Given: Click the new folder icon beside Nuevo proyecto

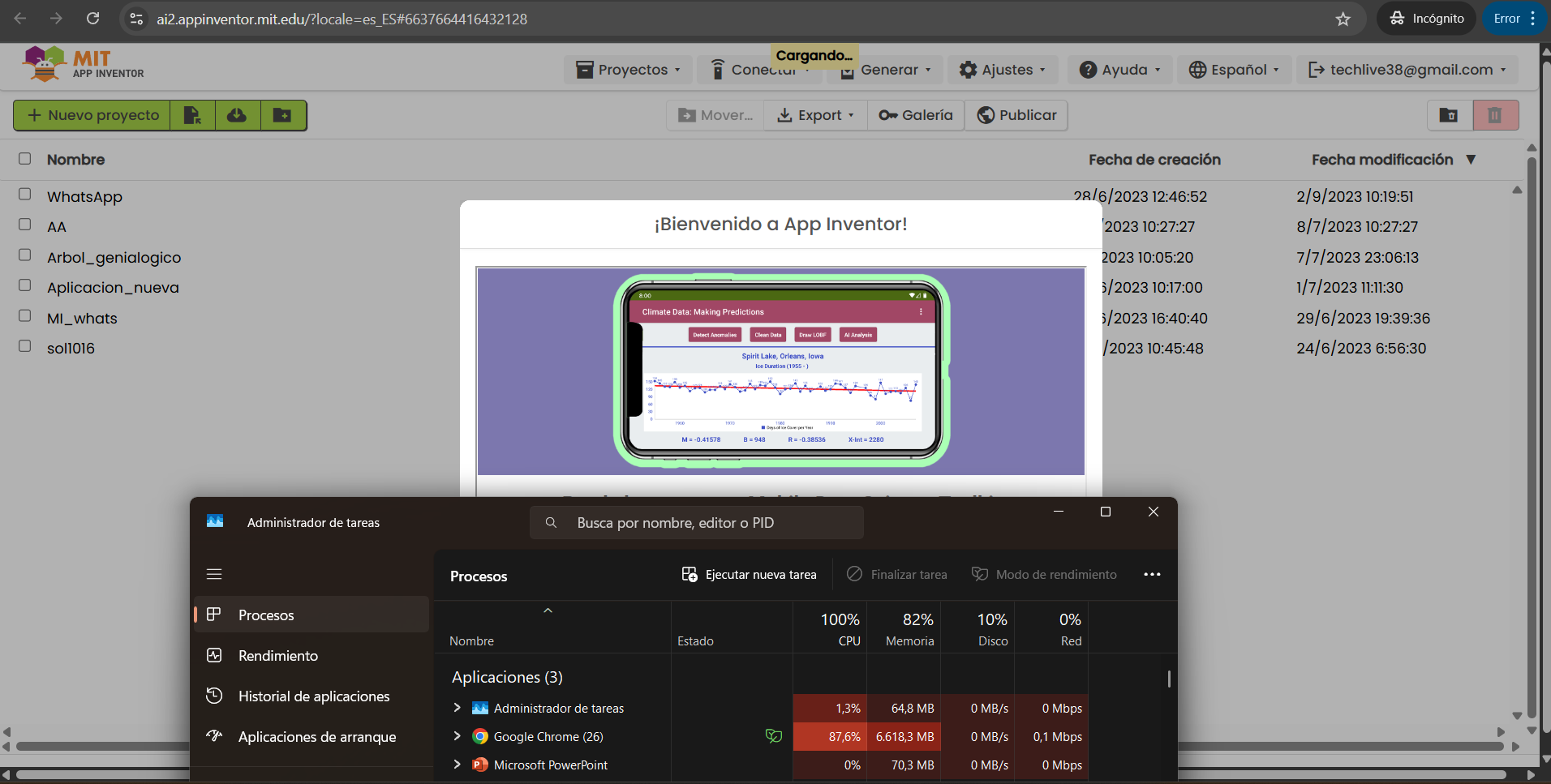Looking at the screenshot, I should [282, 115].
